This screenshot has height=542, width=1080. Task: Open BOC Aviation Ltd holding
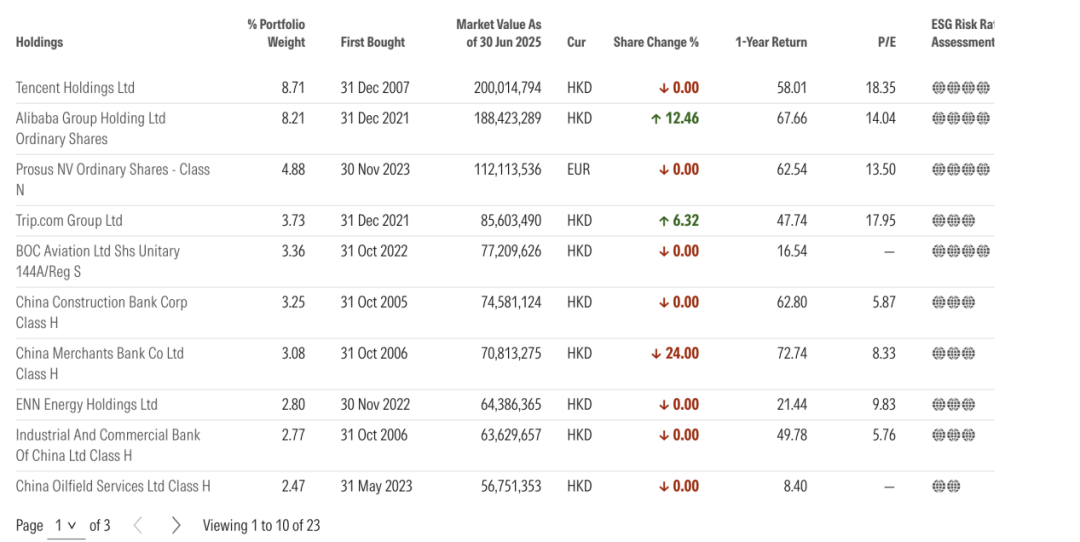tap(97, 251)
